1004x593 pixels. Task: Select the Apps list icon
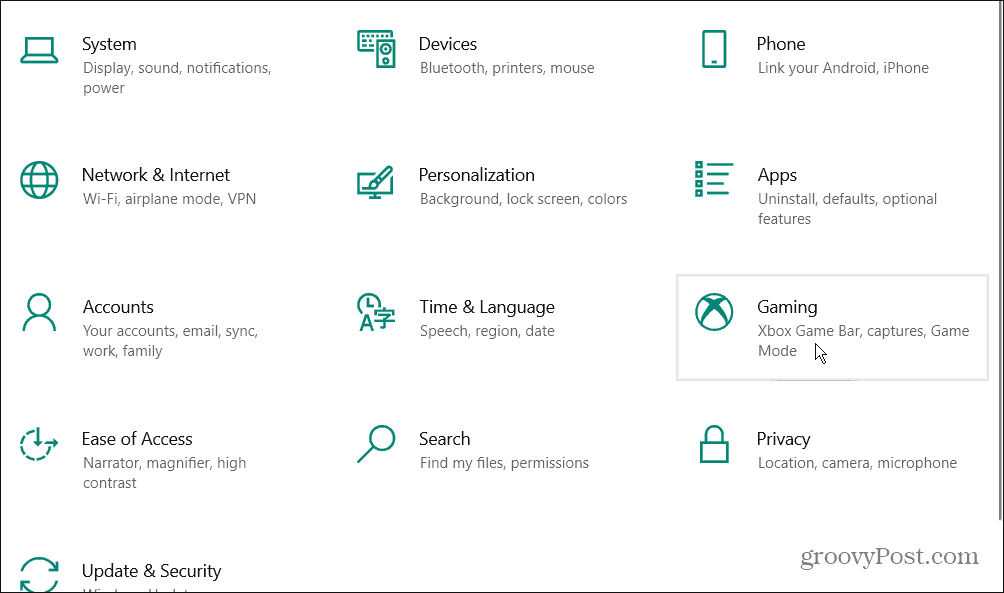[x=714, y=180]
